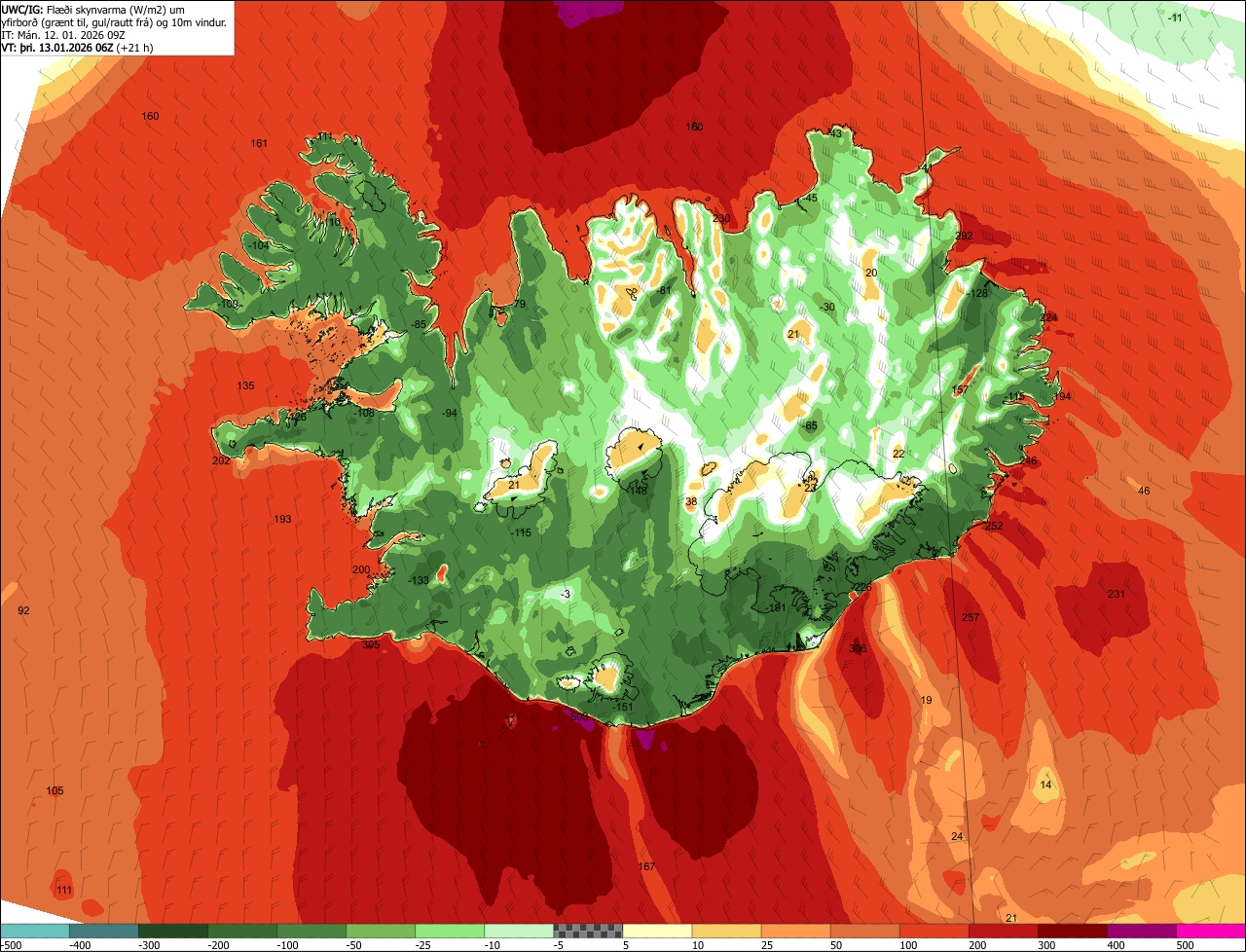The width and height of the screenshot is (1246, 952).
Task: Click the map value '46' over the eastern sea
Action: [1144, 491]
